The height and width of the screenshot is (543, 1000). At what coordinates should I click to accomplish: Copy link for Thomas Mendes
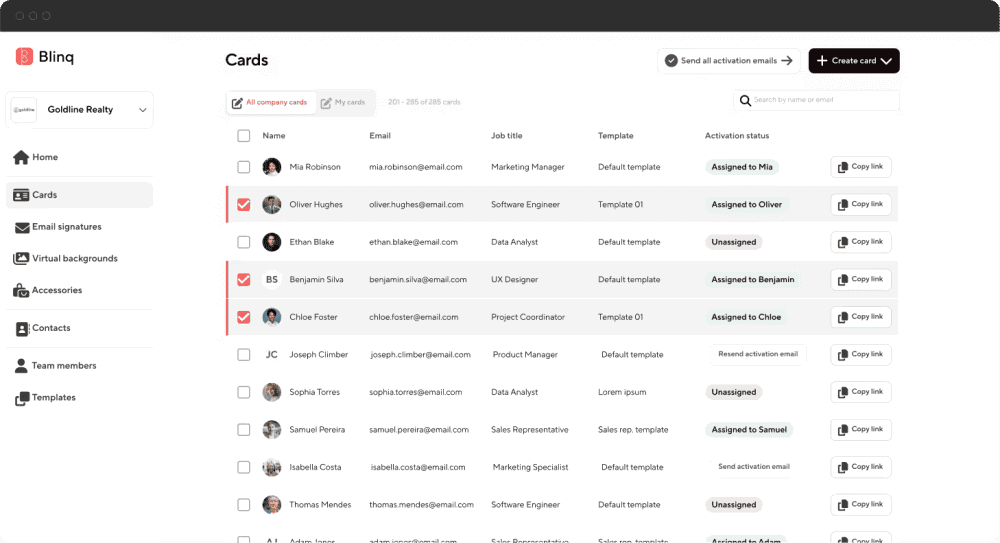[860, 505]
